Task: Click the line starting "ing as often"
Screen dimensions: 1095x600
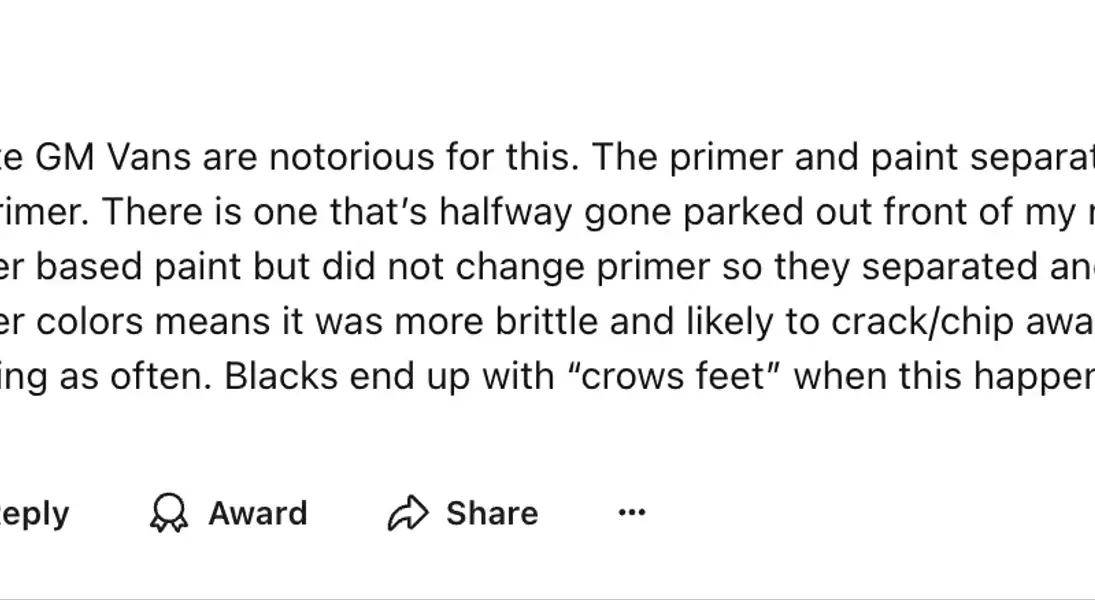Action: tap(548, 377)
